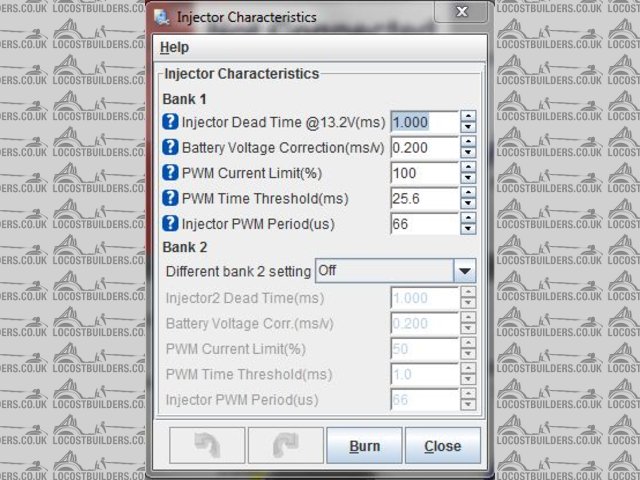Select the PWM Current Limit field showing 100
Image resolution: width=640 pixels, height=480 pixels.
[x=424, y=173]
